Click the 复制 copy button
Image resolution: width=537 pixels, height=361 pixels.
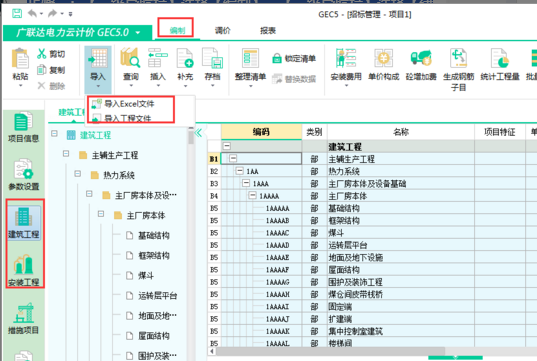[x=51, y=70]
